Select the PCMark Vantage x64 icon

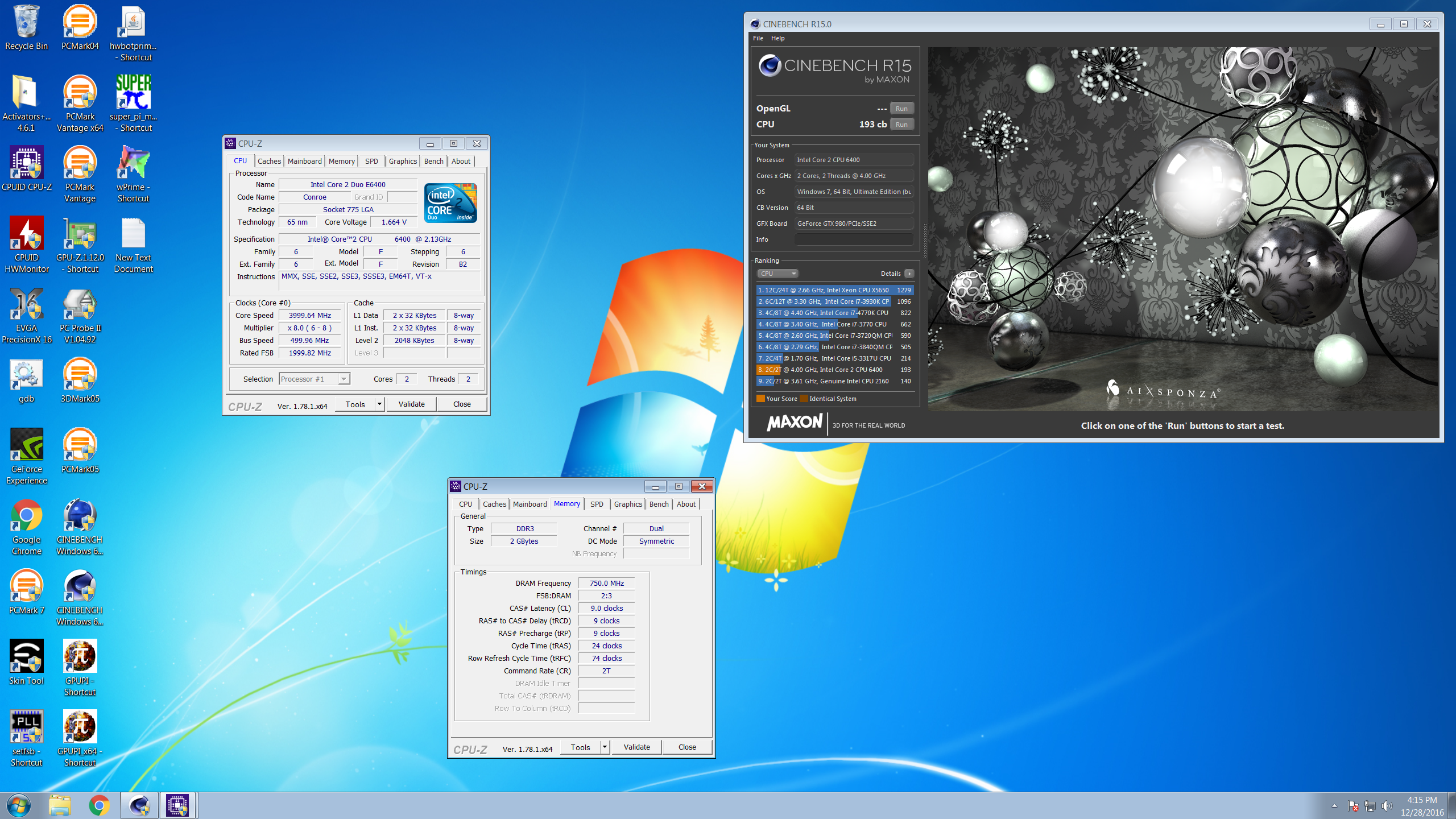80,105
